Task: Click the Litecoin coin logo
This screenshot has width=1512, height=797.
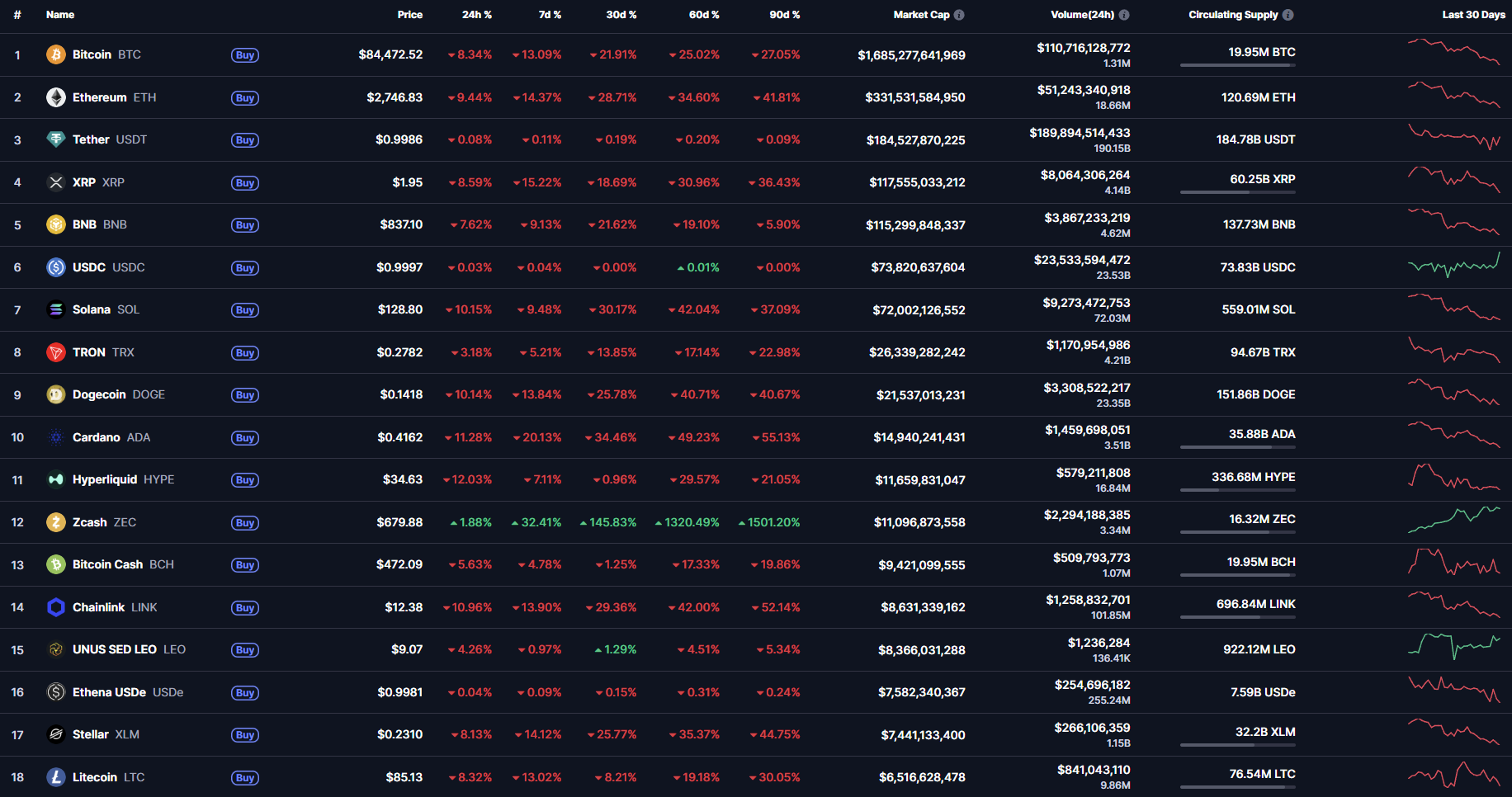Action: (56, 777)
